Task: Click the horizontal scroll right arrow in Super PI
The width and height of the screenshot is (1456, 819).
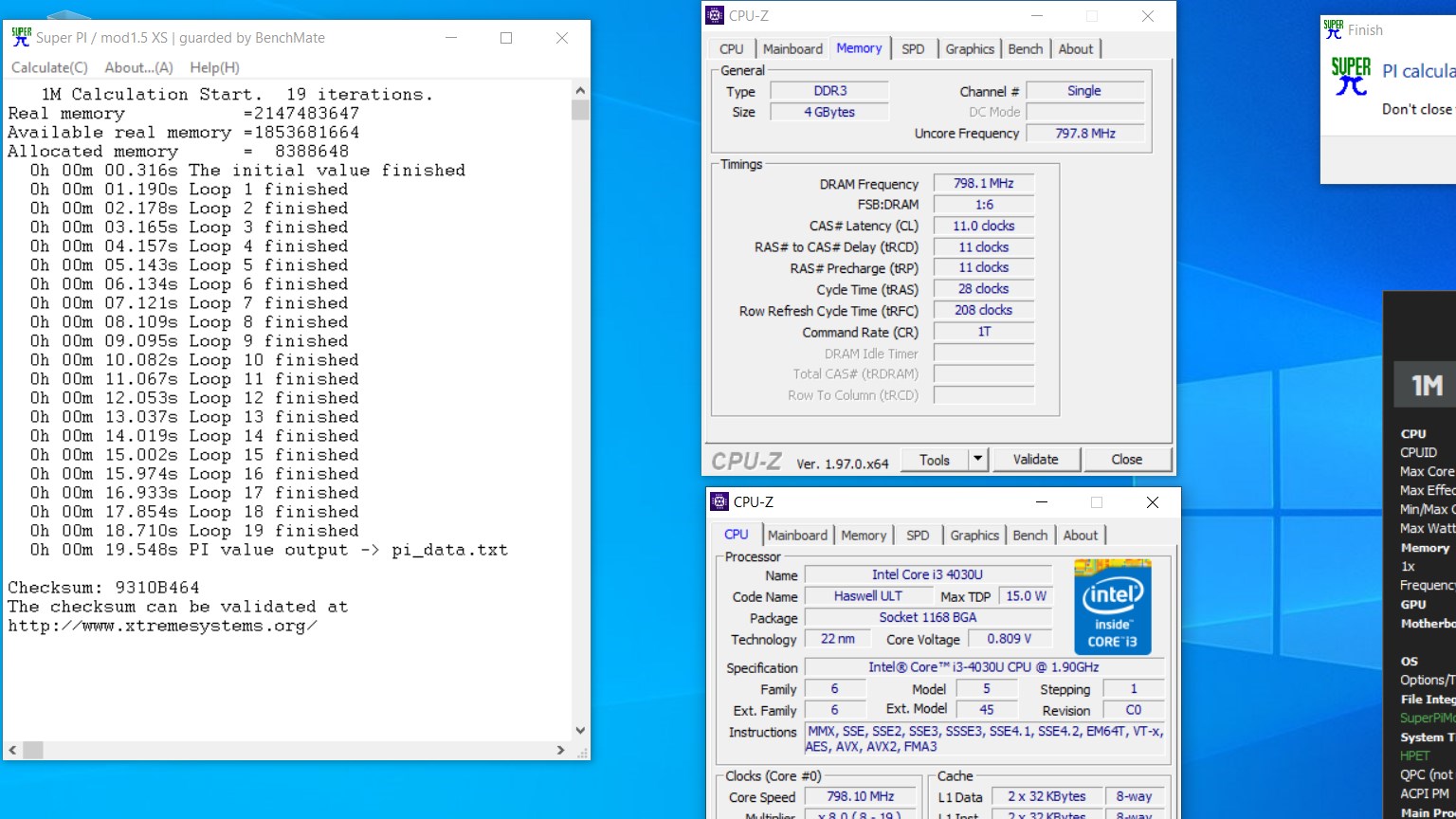Action: click(561, 750)
